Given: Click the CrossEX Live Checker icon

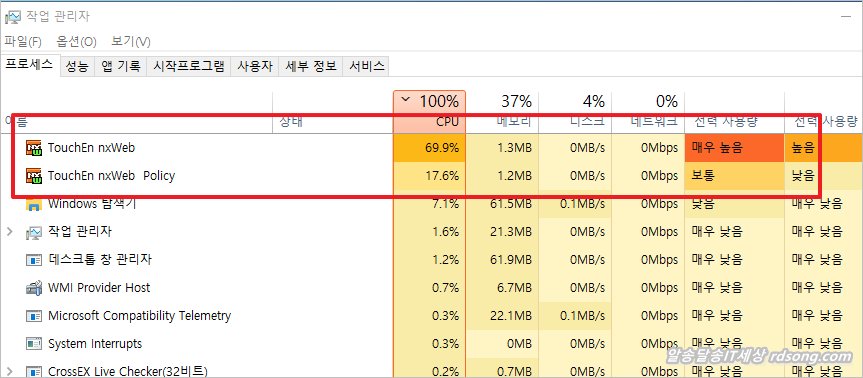Looking at the screenshot, I should coord(34,371).
